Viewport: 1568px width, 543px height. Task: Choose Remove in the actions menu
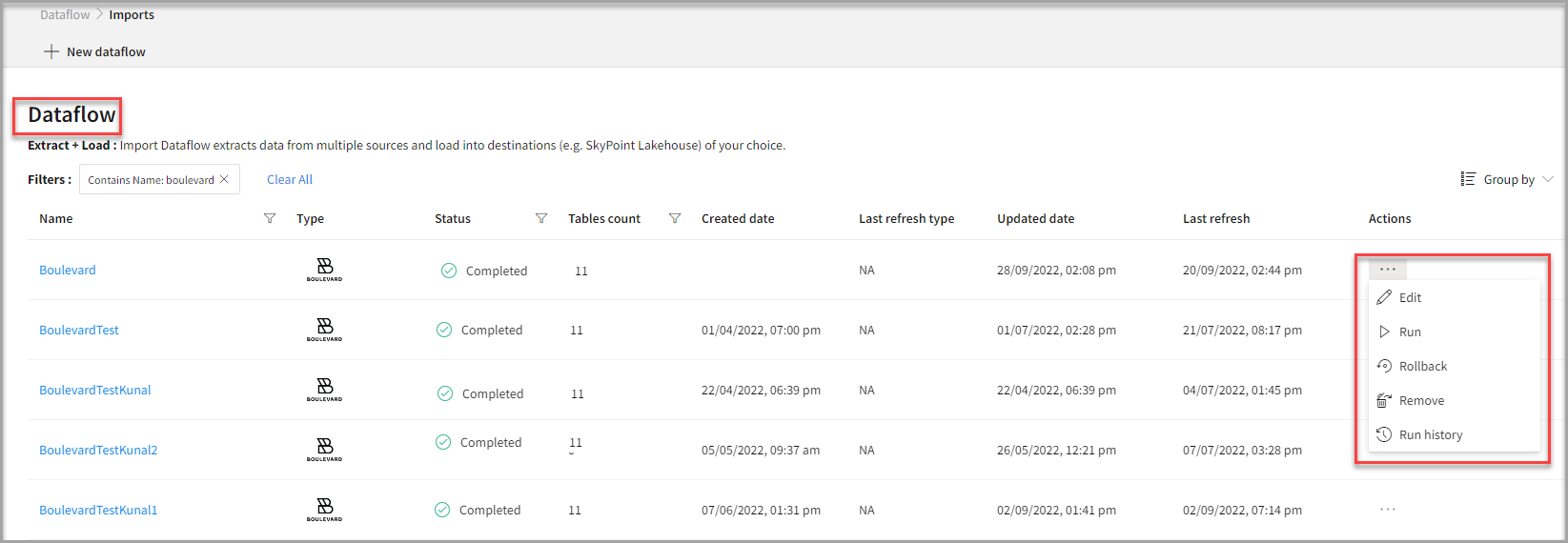pyautogui.click(x=1421, y=400)
